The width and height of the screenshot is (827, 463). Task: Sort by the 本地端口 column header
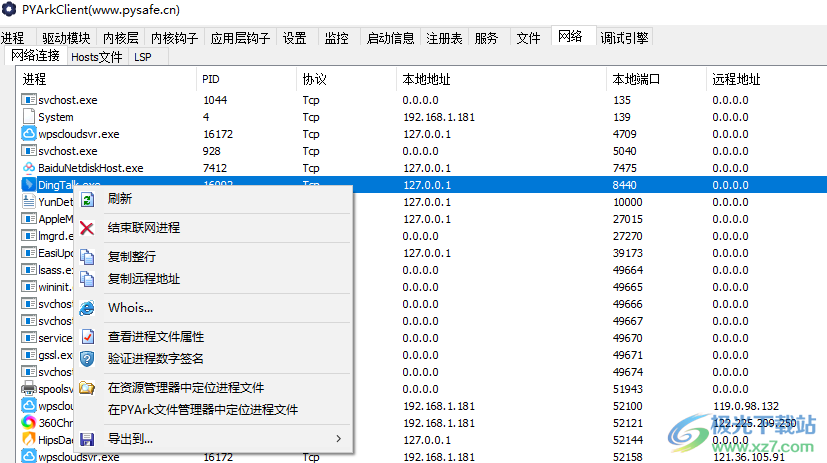click(656, 79)
